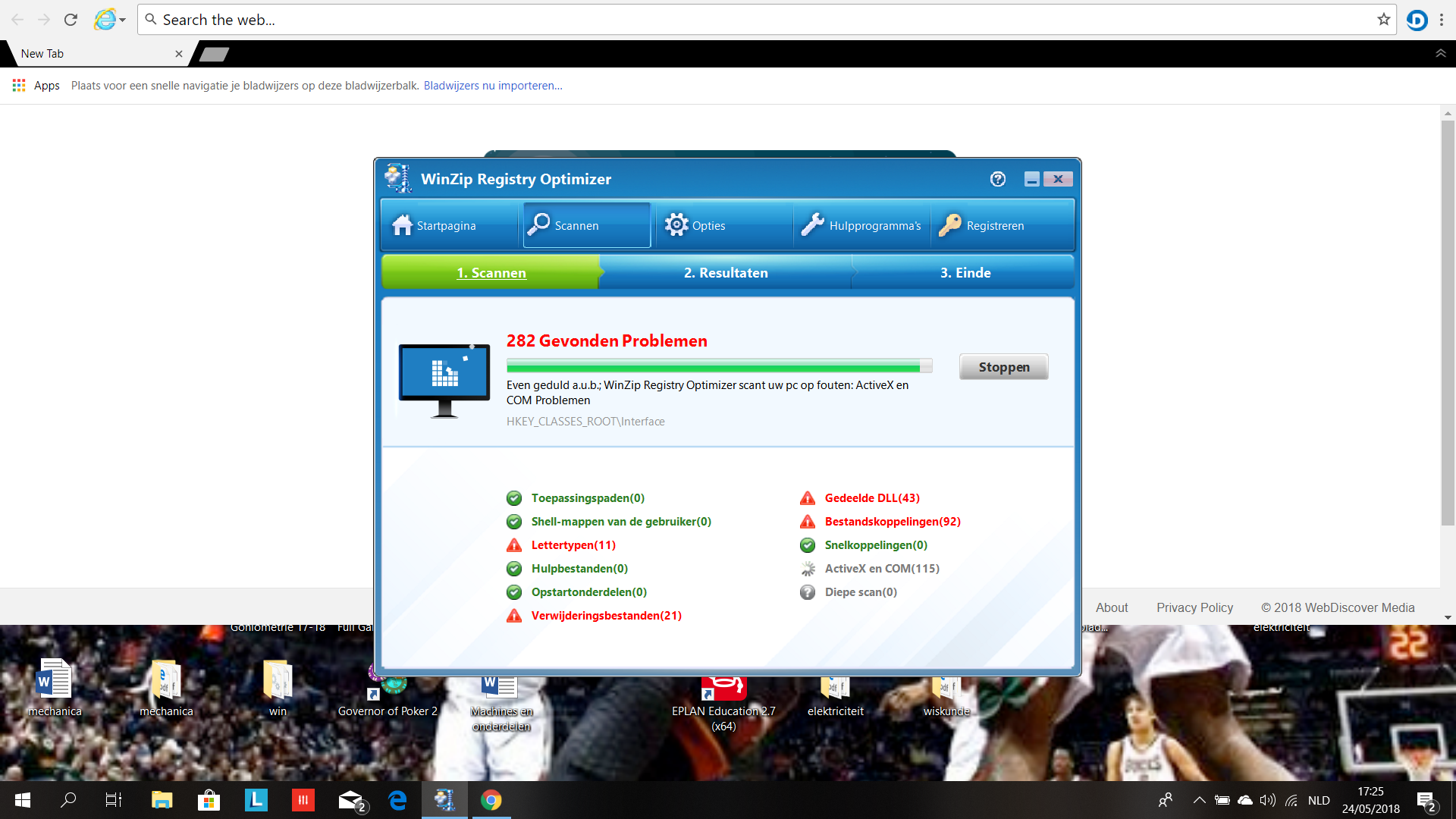The height and width of the screenshot is (819, 1456).
Task: Open the Privacy Policy link
Action: coord(1194,607)
